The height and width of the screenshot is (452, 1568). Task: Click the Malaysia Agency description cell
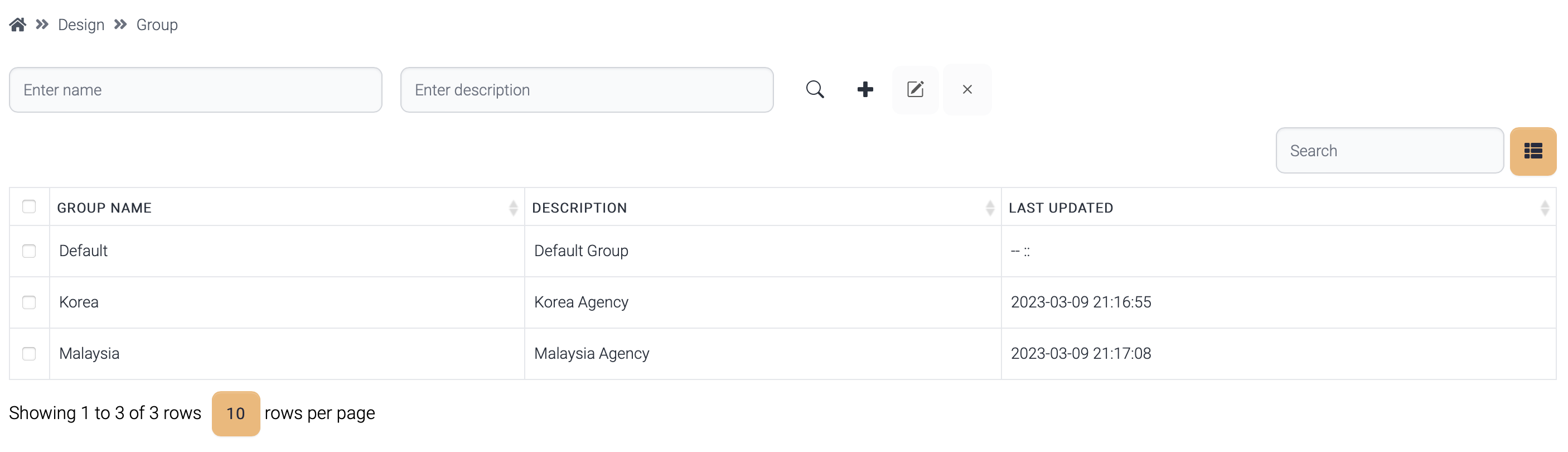591,353
